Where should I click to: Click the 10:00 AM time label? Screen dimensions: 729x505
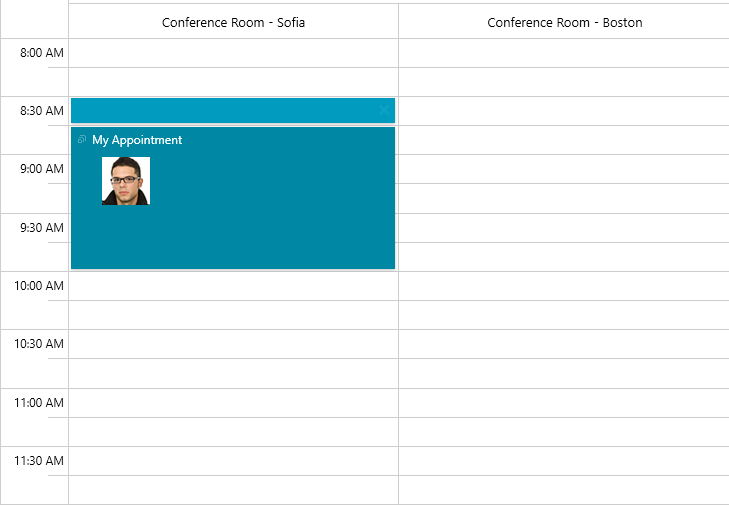40,286
